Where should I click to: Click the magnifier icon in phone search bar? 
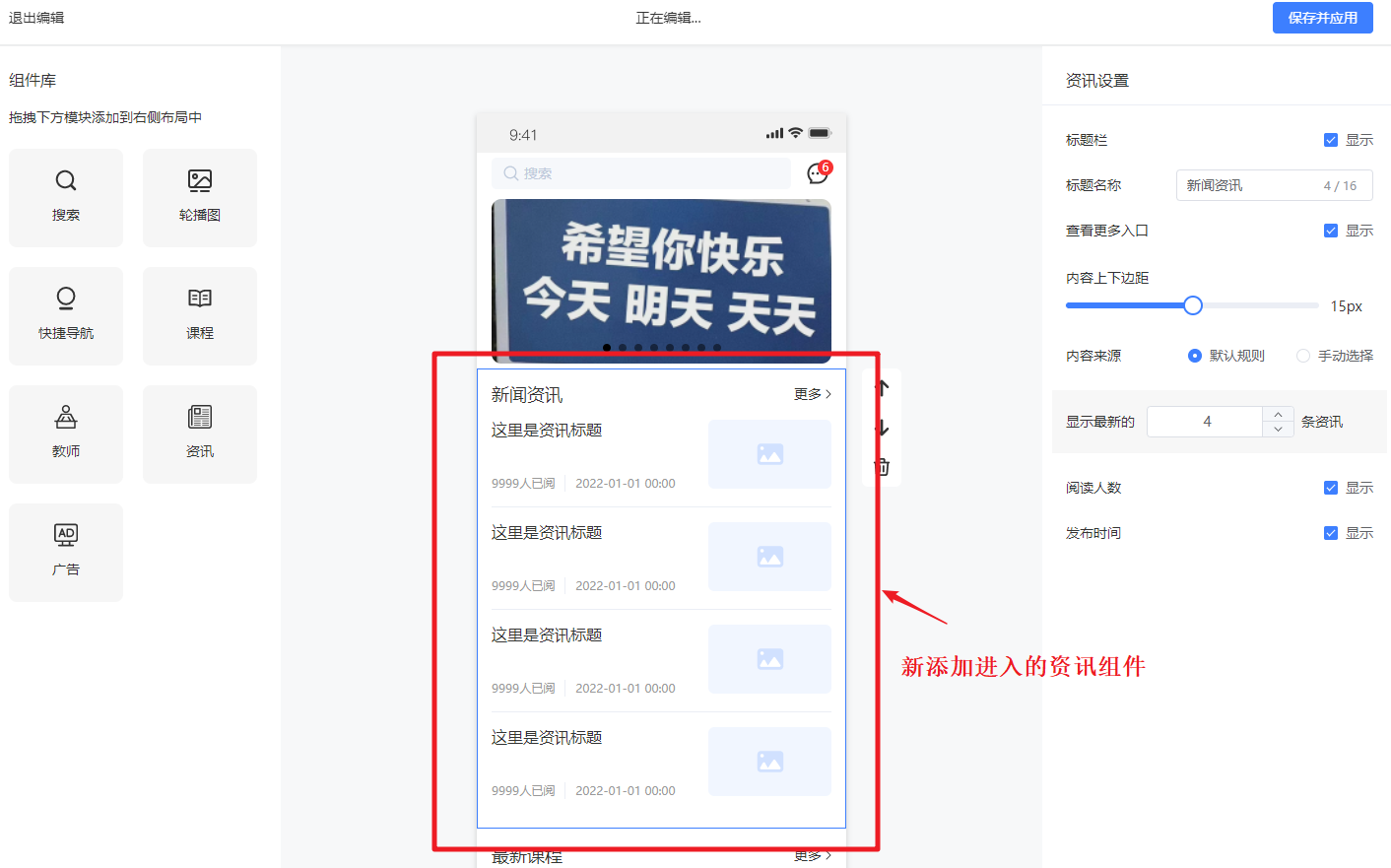(x=510, y=173)
